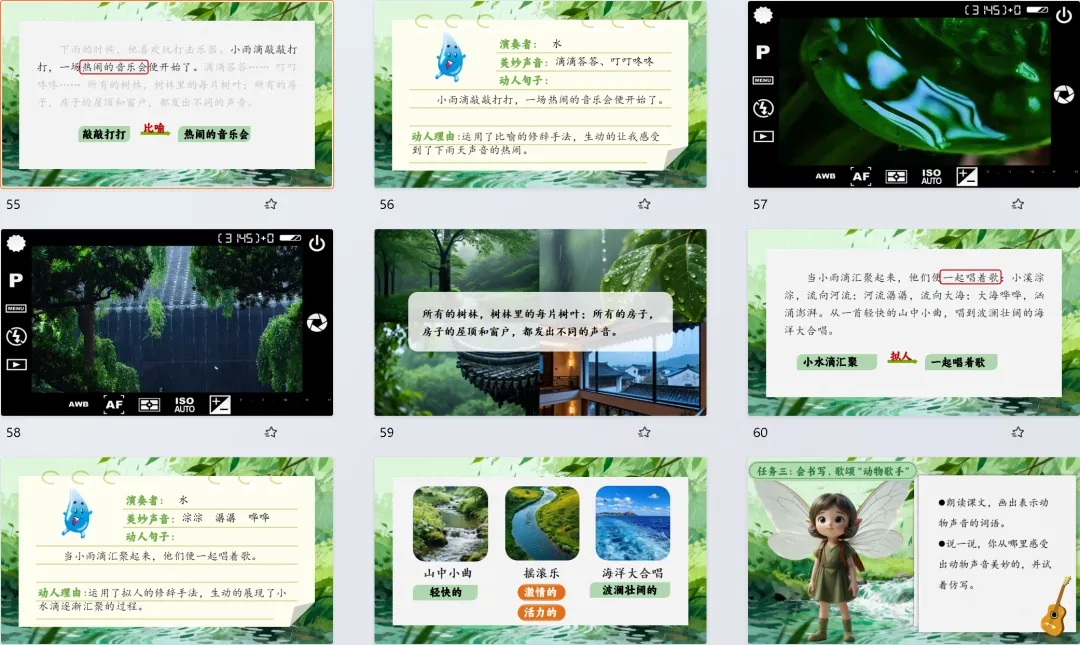Click the orange 激情的 label
The height and width of the screenshot is (645, 1080).
click(x=541, y=592)
